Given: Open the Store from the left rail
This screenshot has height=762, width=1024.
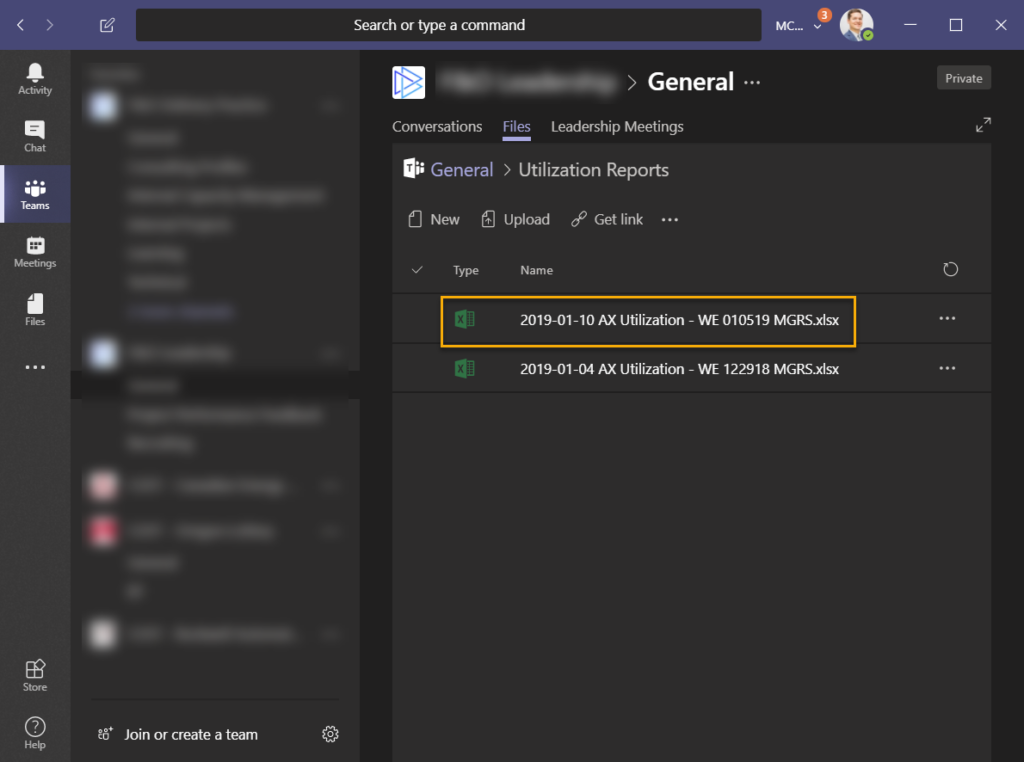Looking at the screenshot, I should click(x=35, y=675).
